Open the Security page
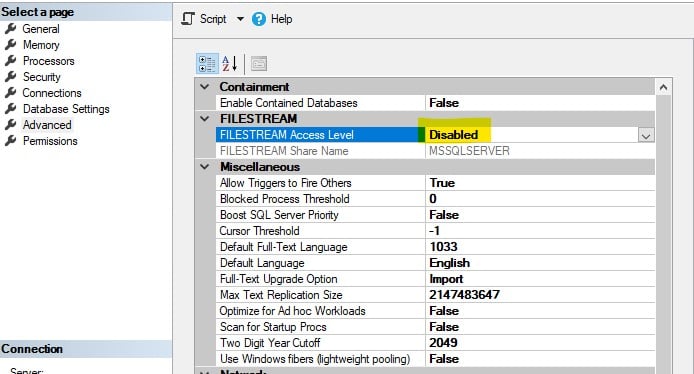694x374 pixels. pos(42,77)
